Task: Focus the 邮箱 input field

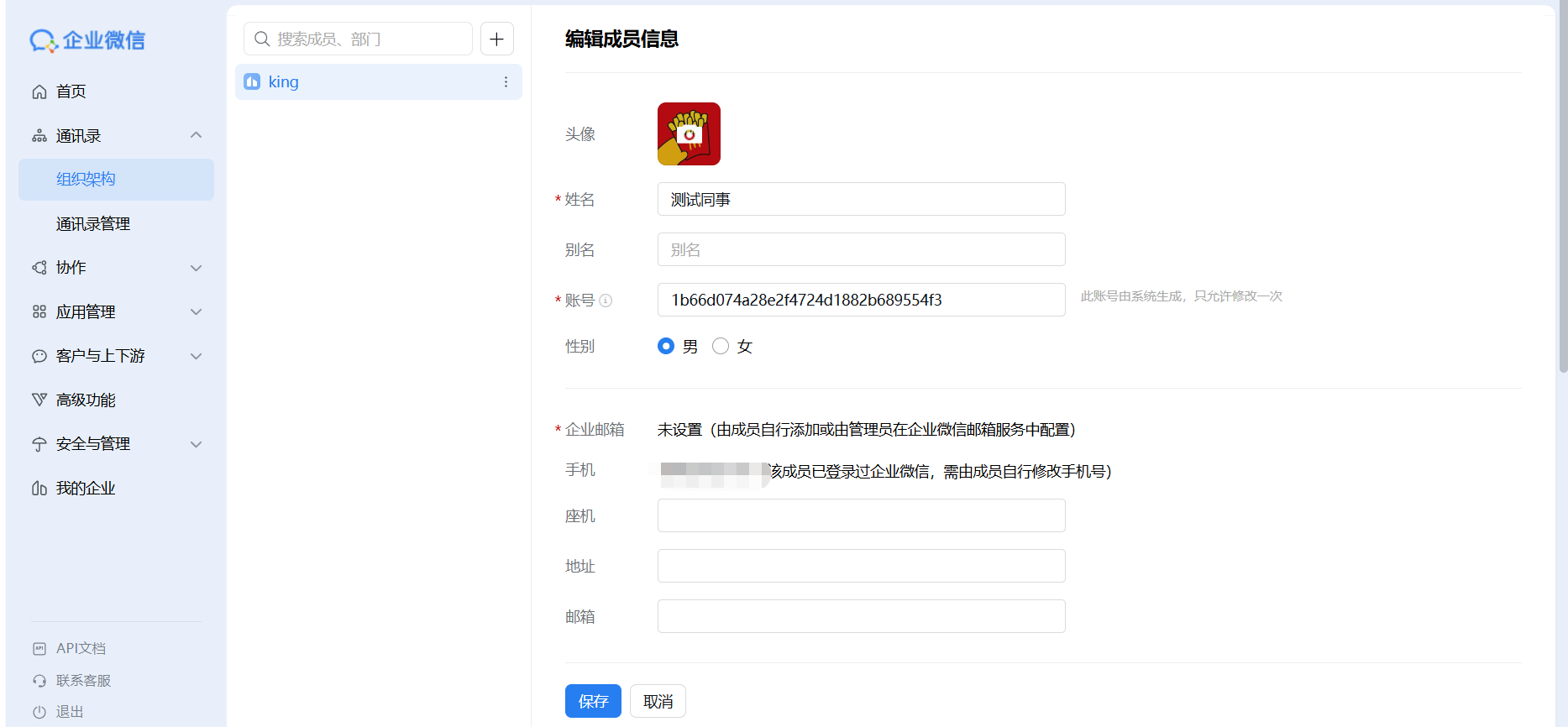Action: (862, 616)
